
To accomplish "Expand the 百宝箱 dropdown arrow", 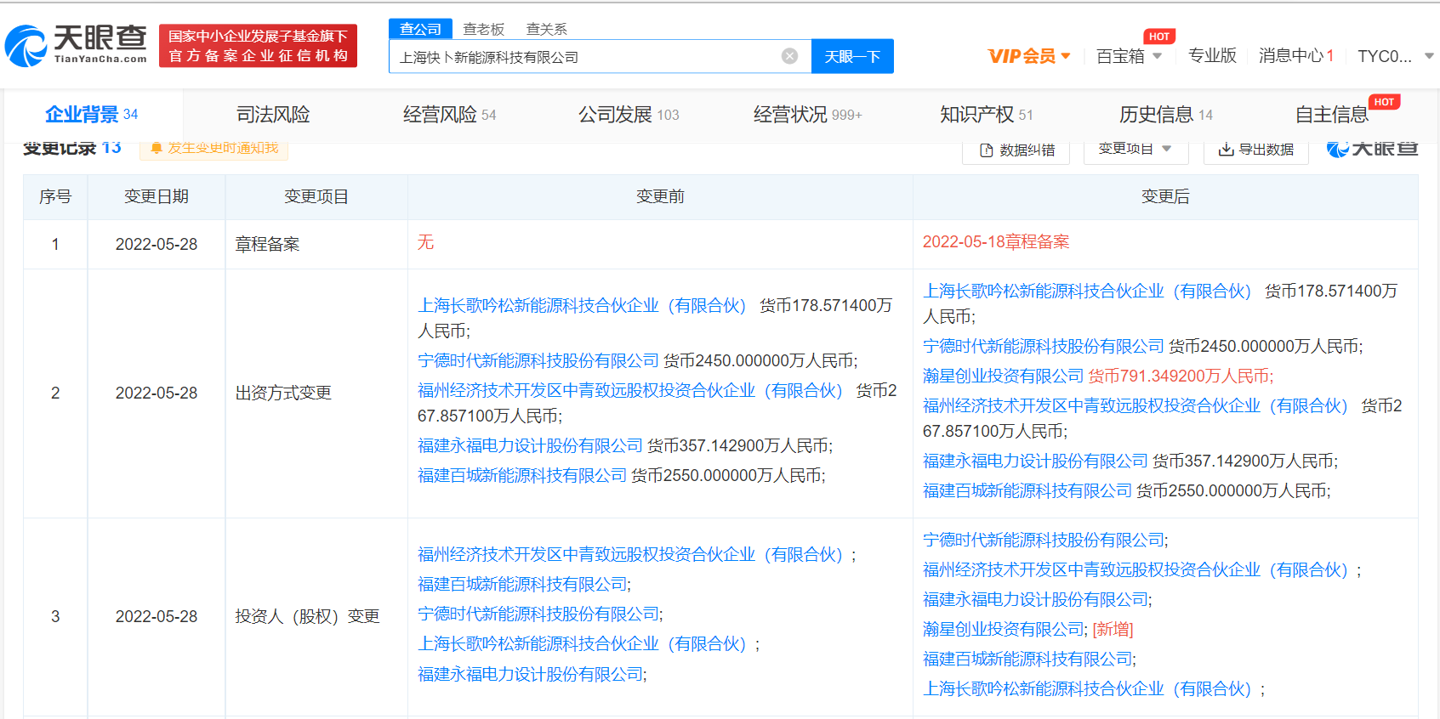I will [1157, 56].
